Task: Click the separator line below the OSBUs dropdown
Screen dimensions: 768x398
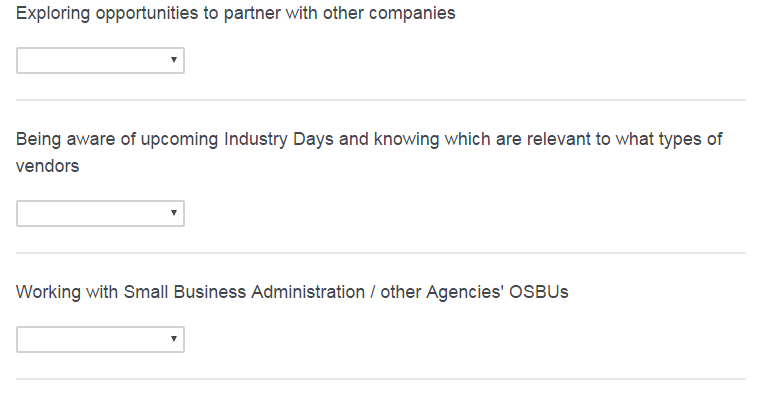Action: coord(381,379)
